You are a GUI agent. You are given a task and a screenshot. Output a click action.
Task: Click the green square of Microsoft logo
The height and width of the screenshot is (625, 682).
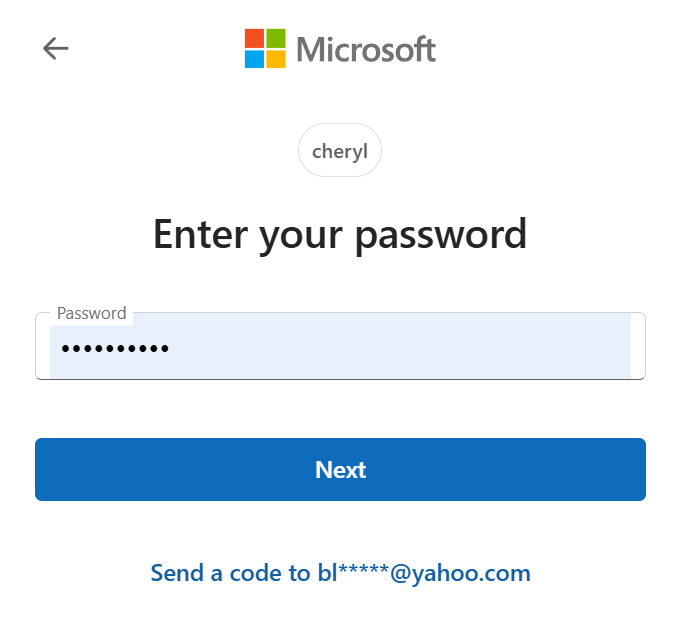(x=276, y=38)
